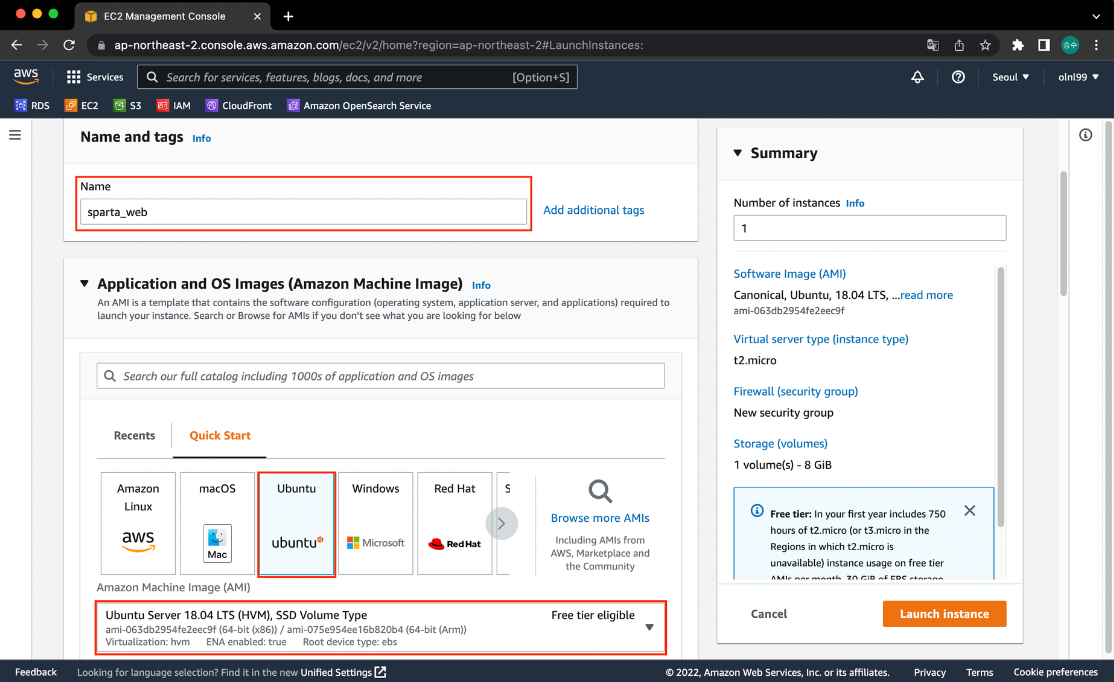
Task: Collapse the Summary panel
Action: pos(737,153)
